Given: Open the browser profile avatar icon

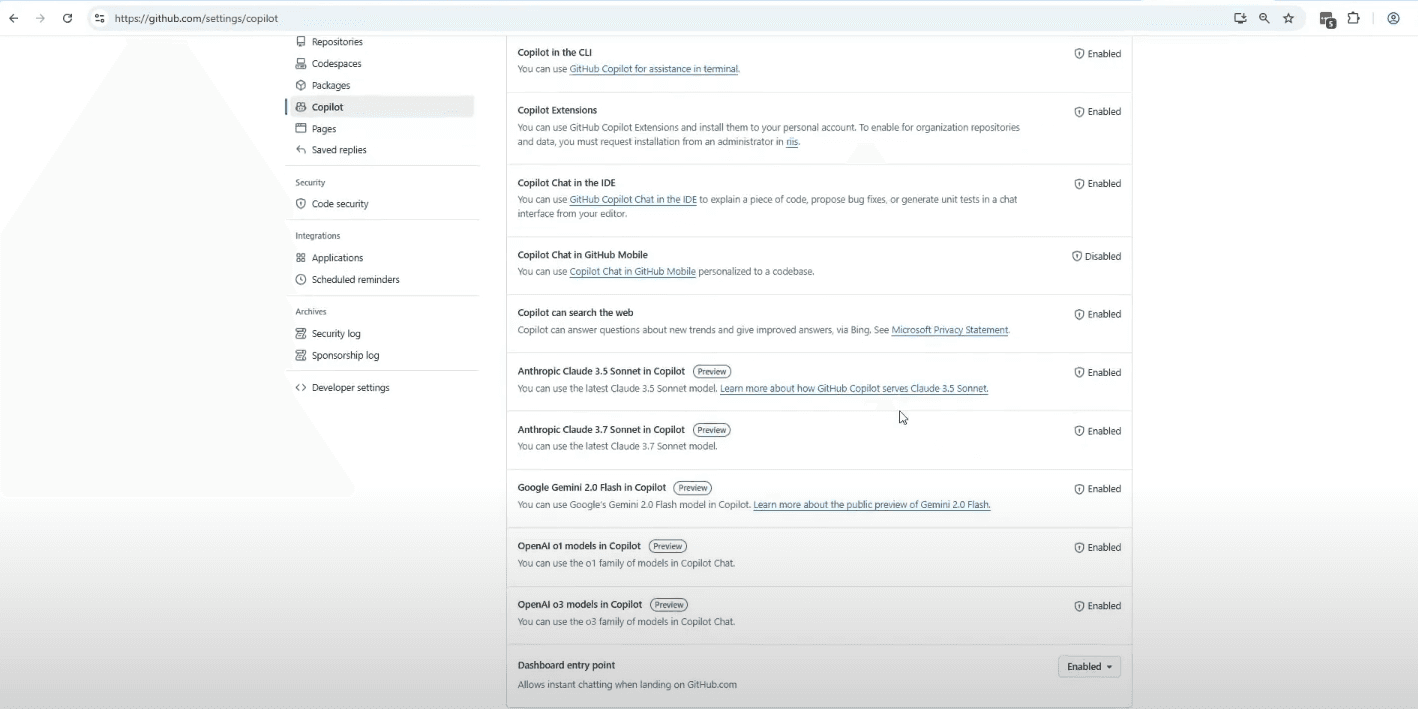Looking at the screenshot, I should [1393, 18].
